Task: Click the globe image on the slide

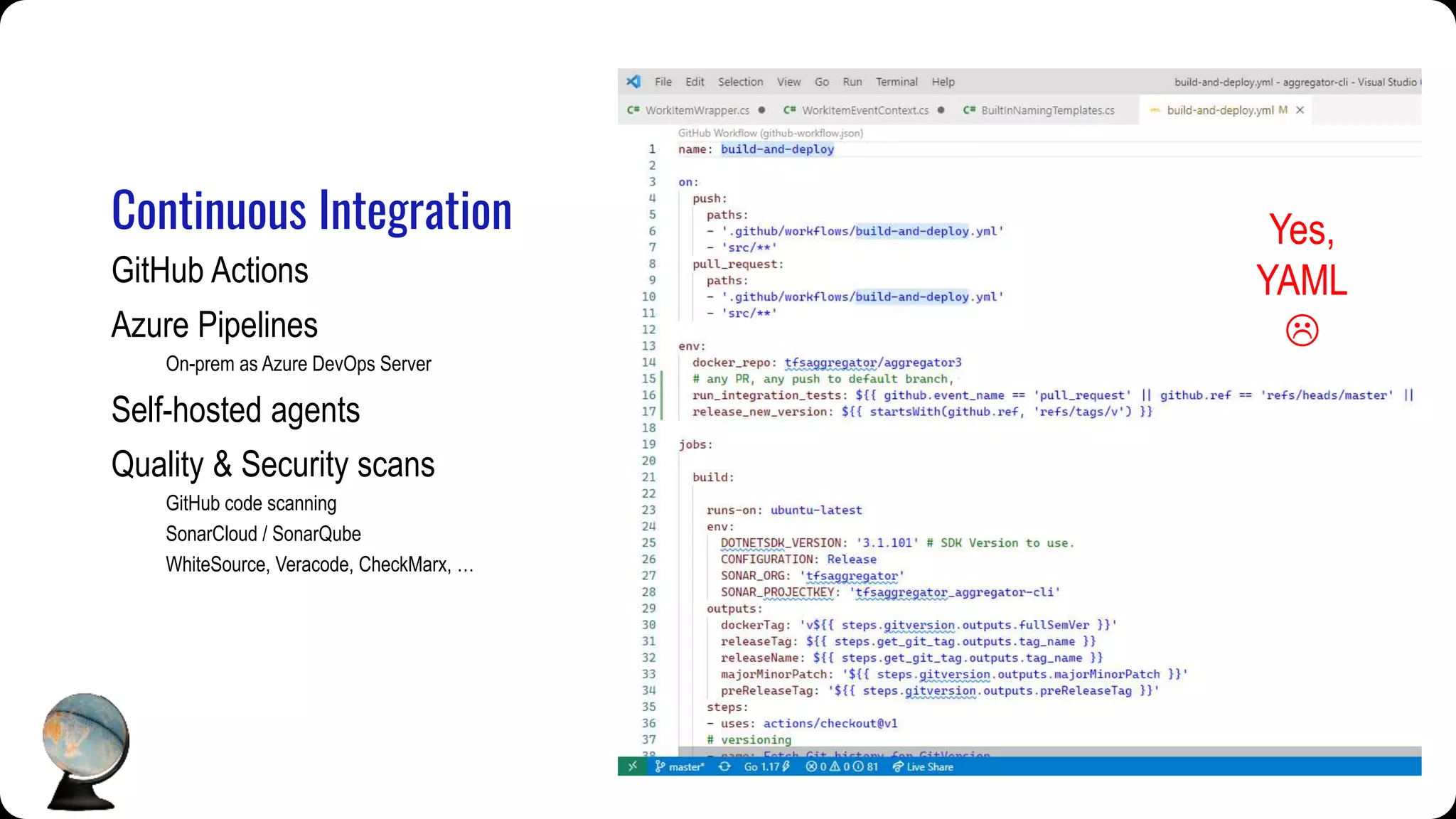Action: pos(85,751)
